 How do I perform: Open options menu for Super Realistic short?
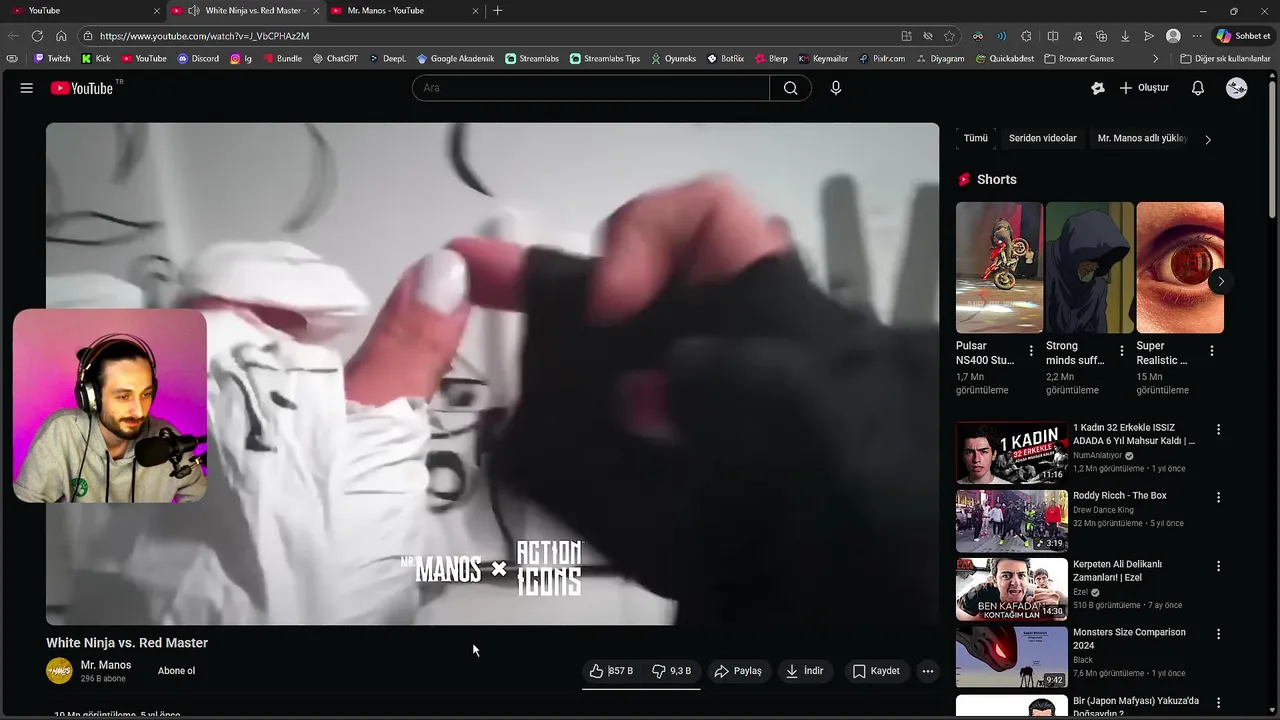(x=1211, y=351)
